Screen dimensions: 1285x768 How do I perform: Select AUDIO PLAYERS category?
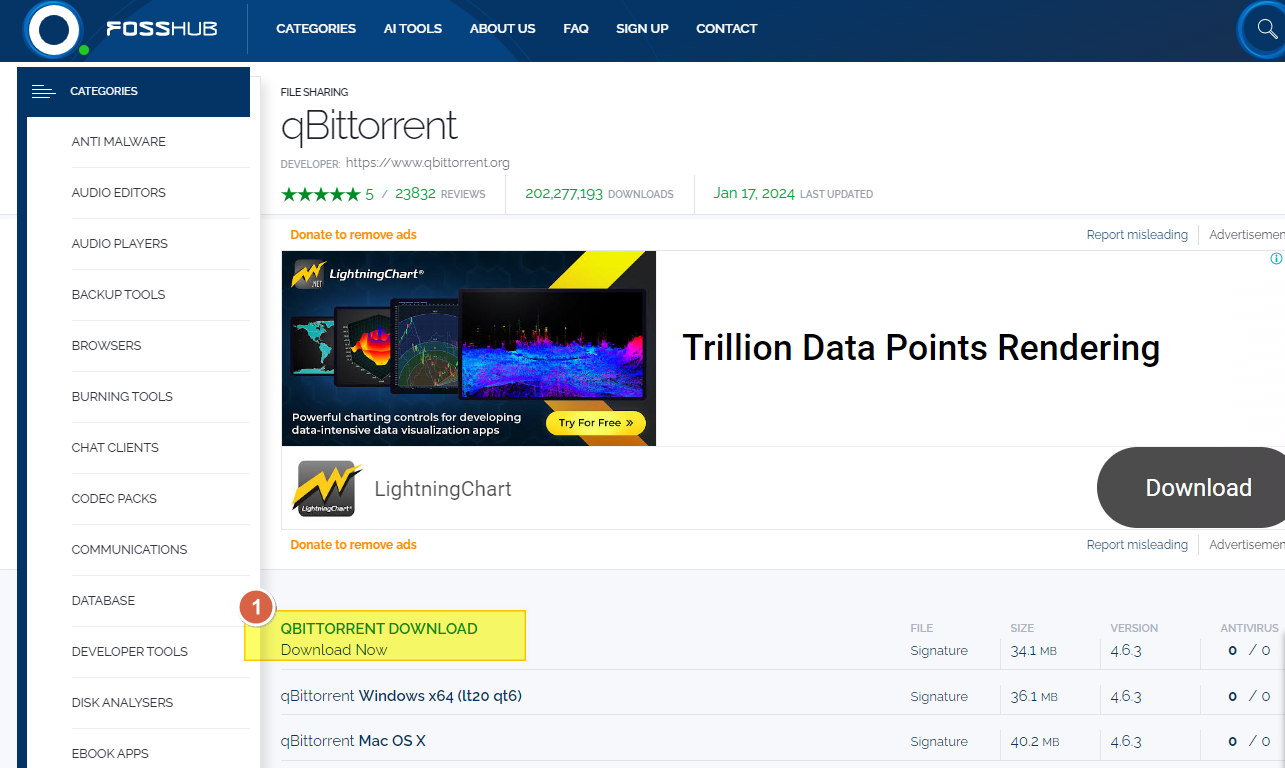120,244
